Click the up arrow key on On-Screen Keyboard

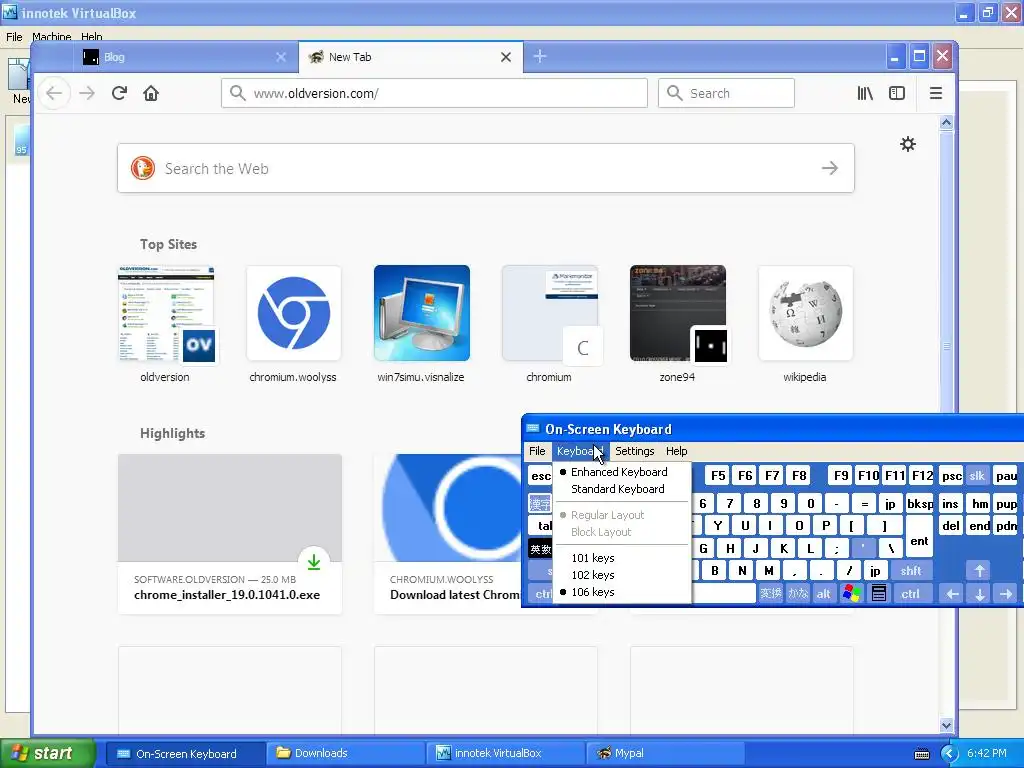(979, 571)
